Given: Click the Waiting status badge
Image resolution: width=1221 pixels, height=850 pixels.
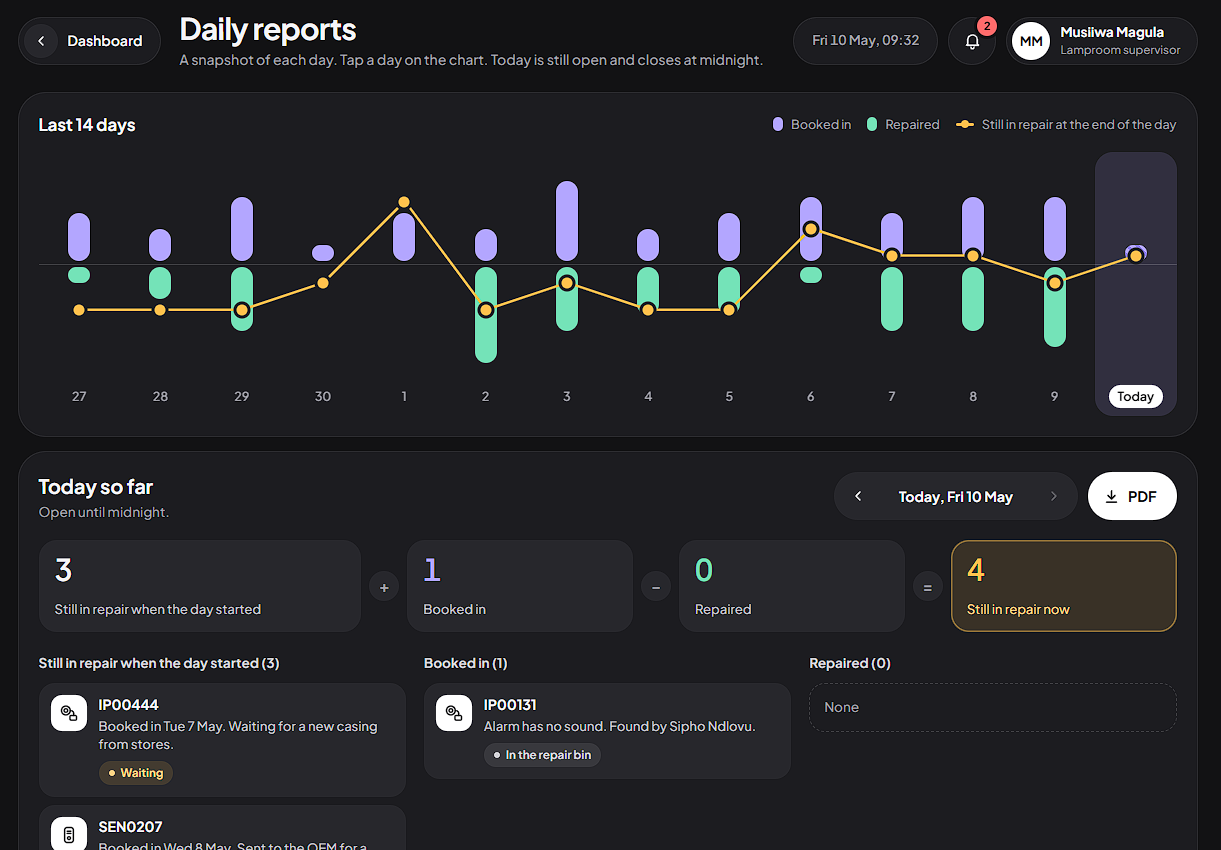Looking at the screenshot, I should 136,773.
